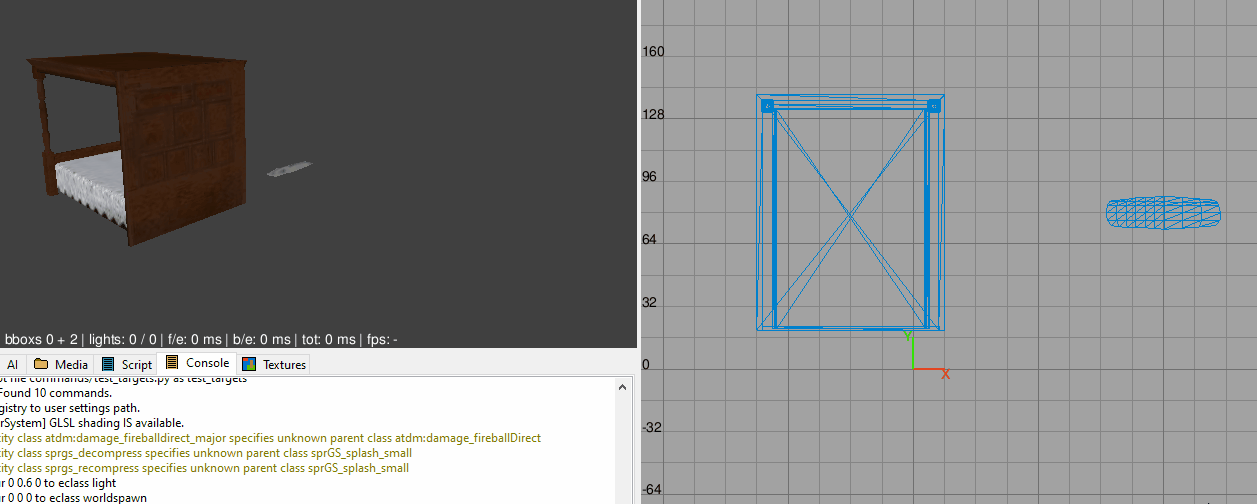Screen dimensions: 1257x504
Task: Switch to the AI tab
Action: [x=13, y=365]
